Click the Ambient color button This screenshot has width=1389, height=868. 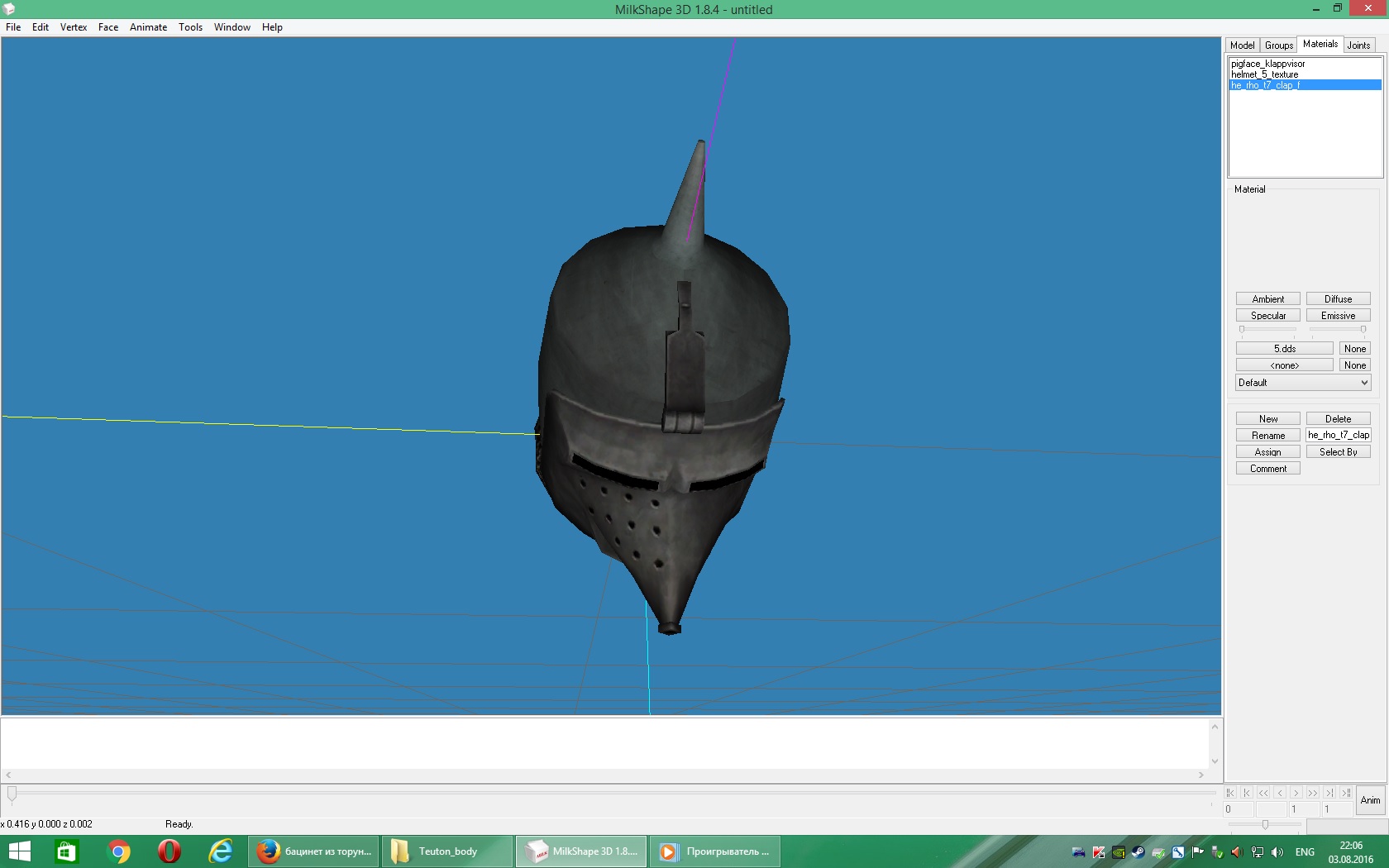1268,299
